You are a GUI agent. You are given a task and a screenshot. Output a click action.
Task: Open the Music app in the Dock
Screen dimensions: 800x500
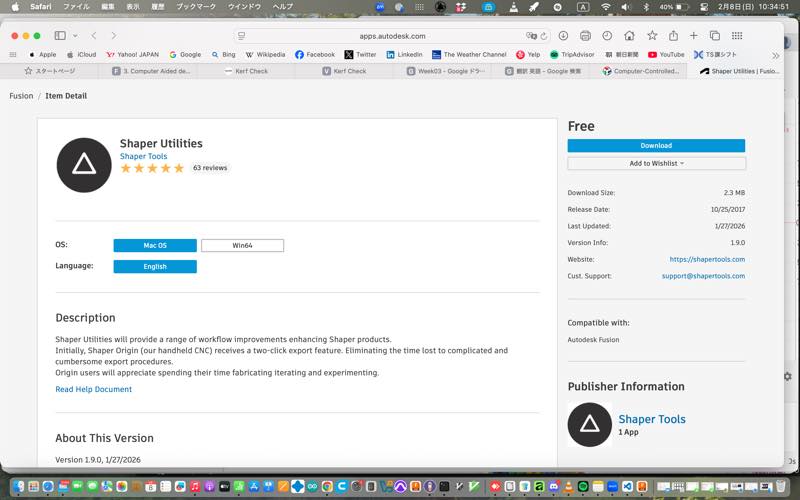tap(195, 486)
